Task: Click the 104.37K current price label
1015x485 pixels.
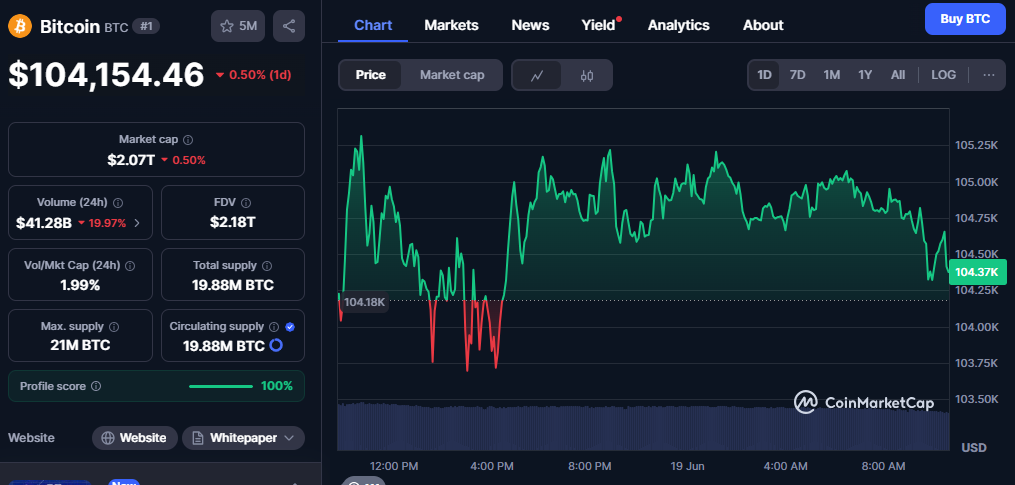Action: [977, 271]
